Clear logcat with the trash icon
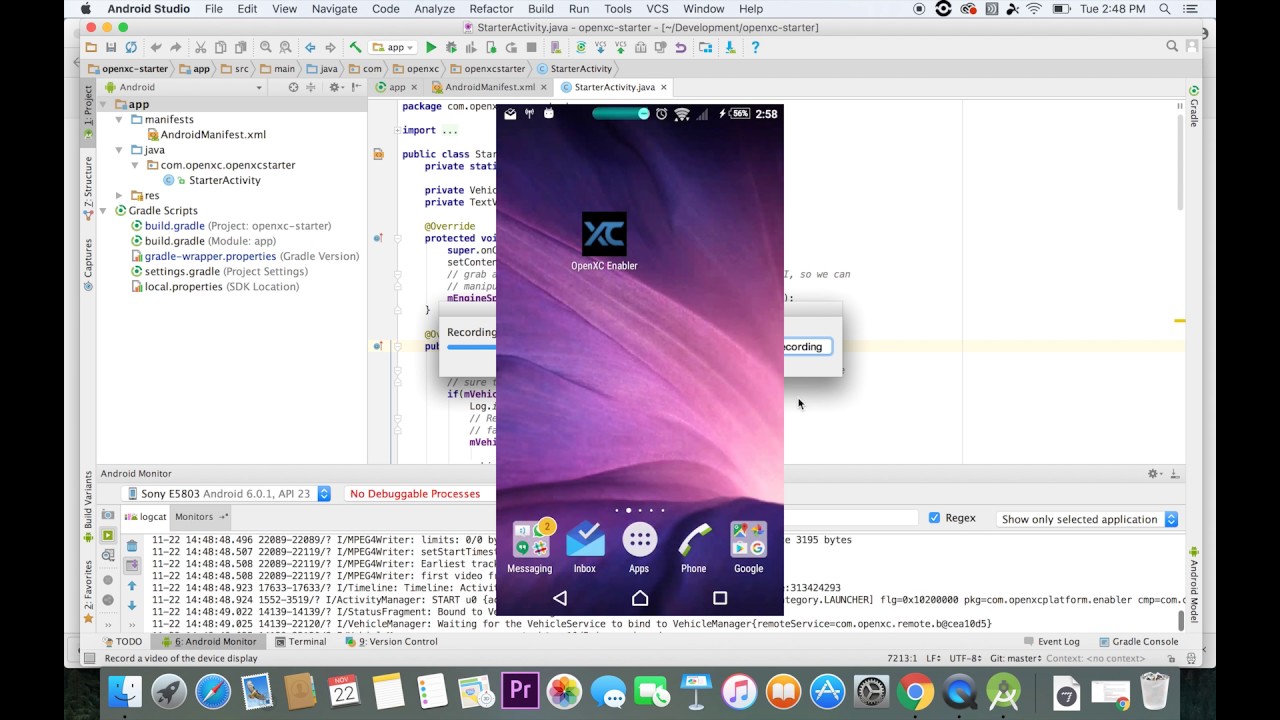 coord(132,546)
